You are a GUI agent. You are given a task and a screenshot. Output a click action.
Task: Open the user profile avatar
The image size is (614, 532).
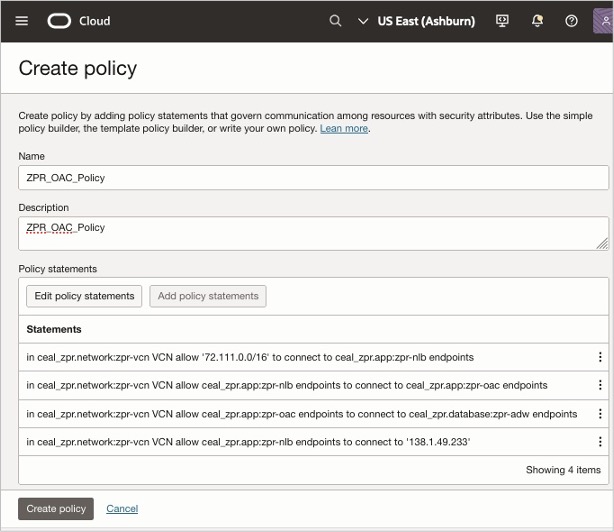604,21
